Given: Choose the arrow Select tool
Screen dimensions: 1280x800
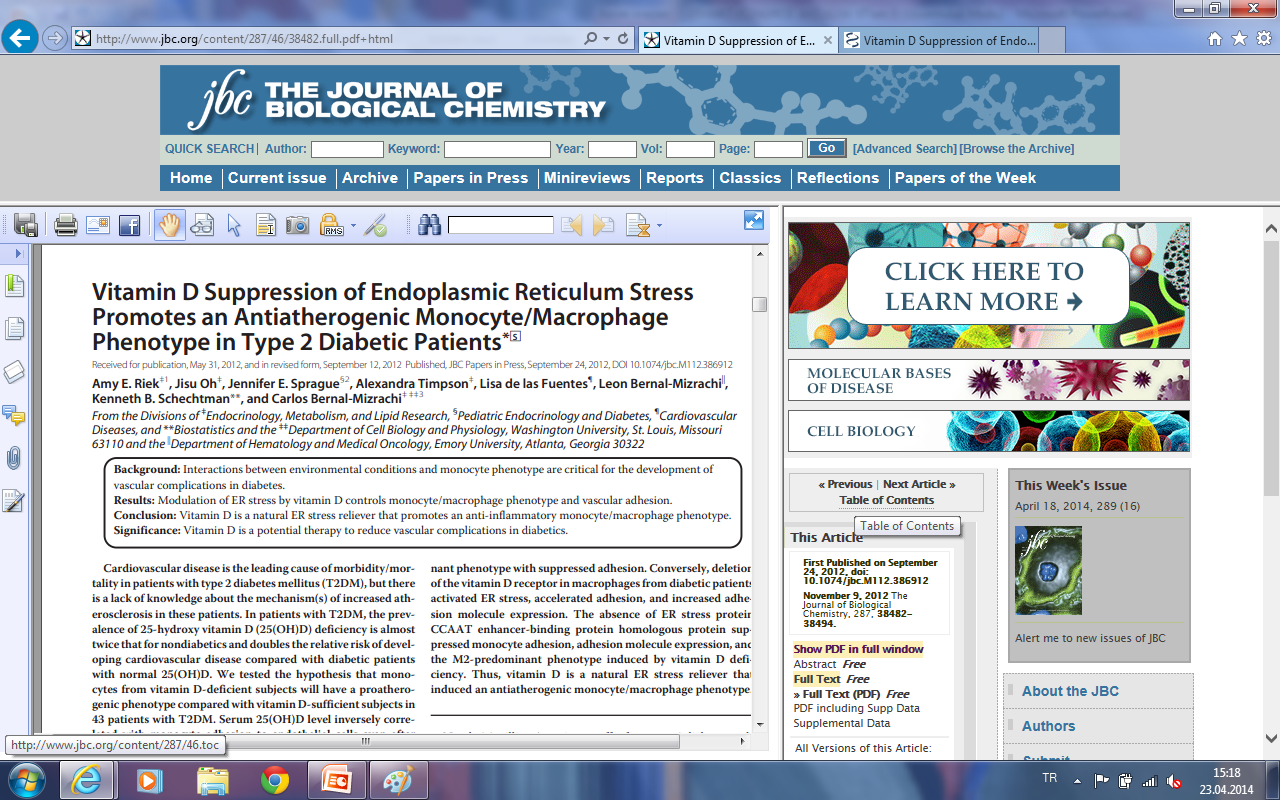Looking at the screenshot, I should [234, 225].
